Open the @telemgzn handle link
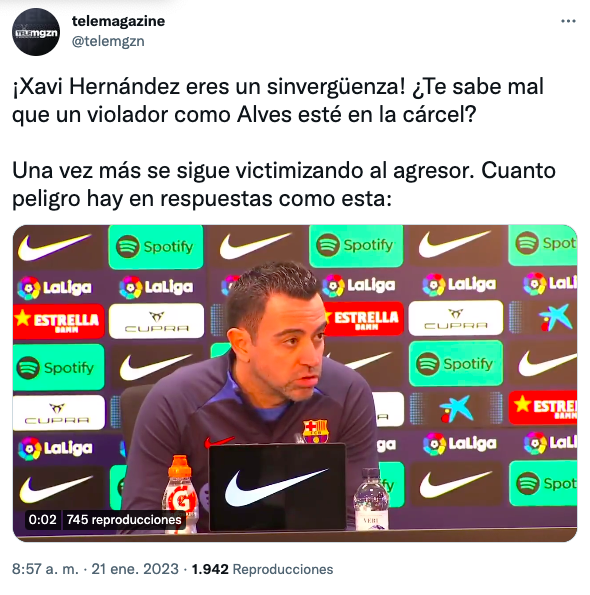 coord(108,41)
